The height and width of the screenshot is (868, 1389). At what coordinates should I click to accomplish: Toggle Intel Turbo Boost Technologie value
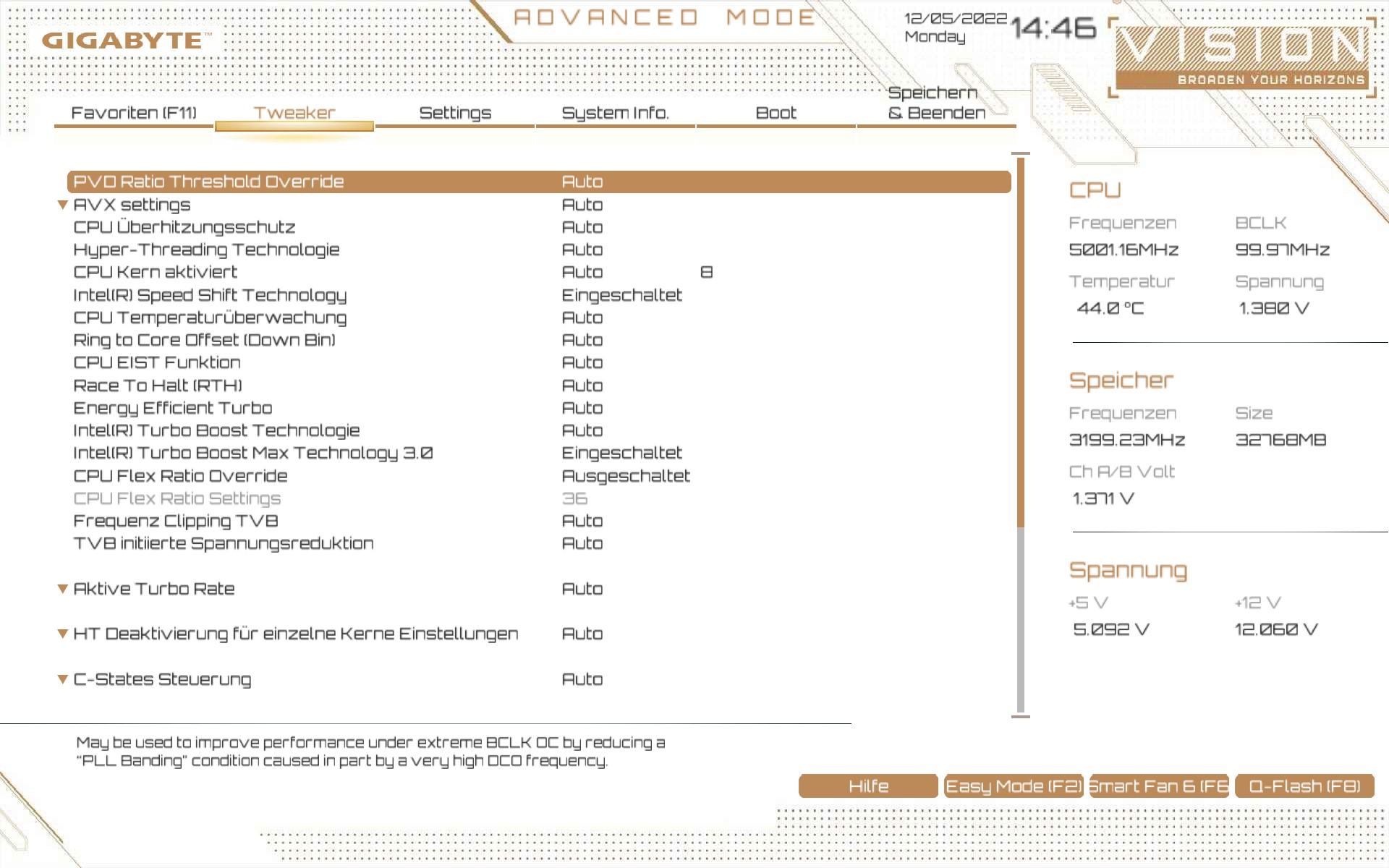(582, 430)
